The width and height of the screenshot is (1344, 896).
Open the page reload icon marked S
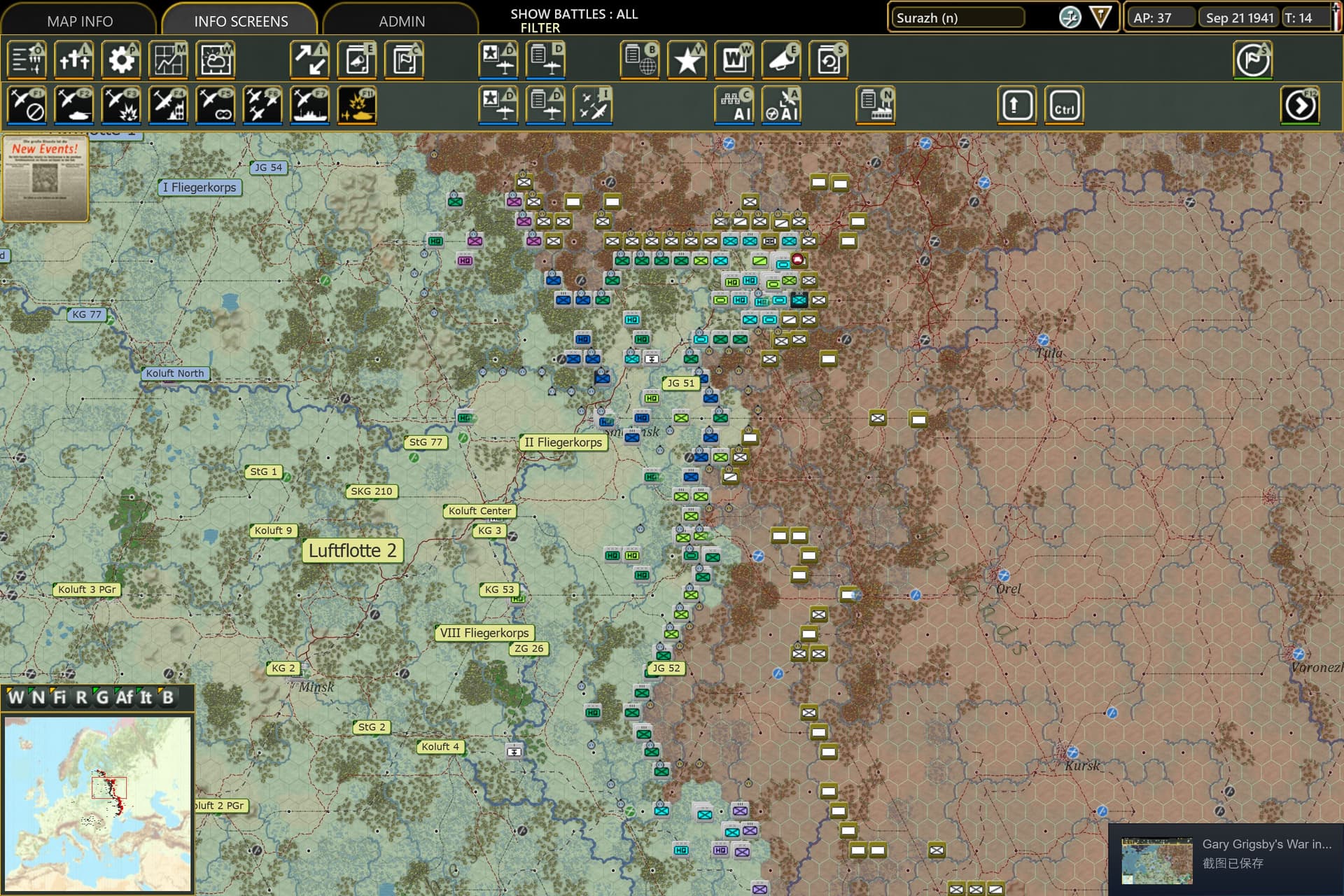click(x=829, y=59)
